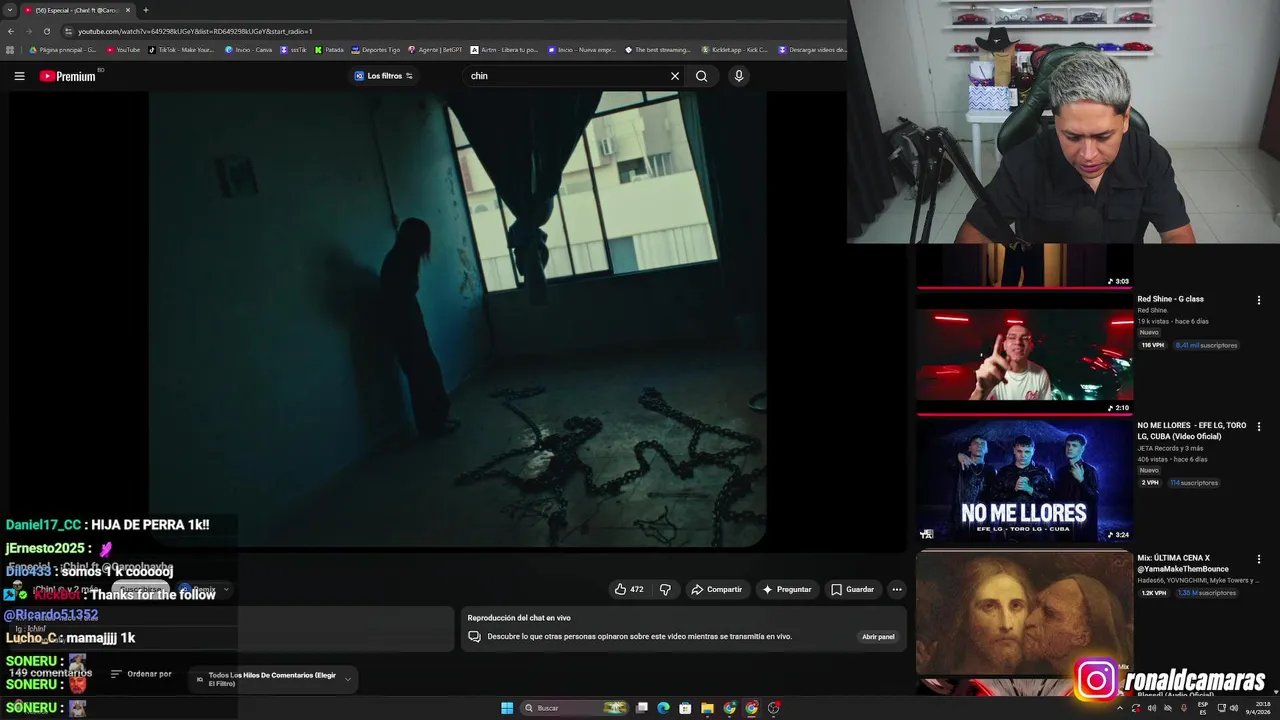Open the NO ME LLORES video thumbnail
1280x720 pixels.
(1024, 480)
